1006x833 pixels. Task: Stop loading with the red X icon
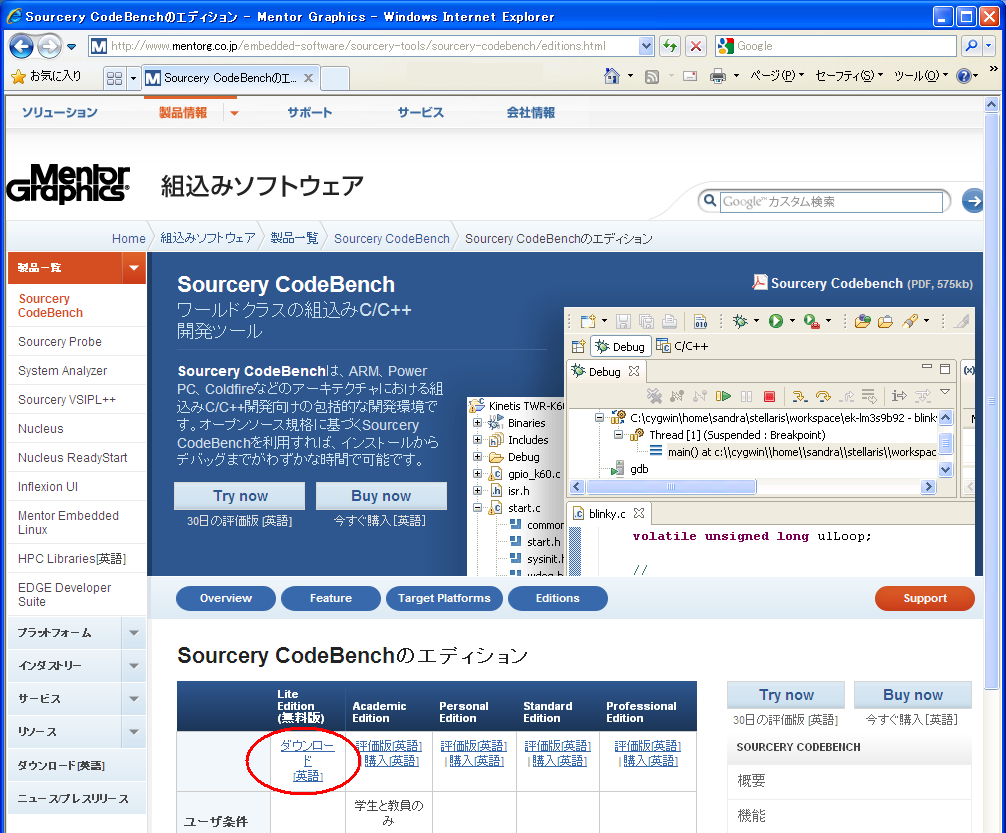click(695, 46)
